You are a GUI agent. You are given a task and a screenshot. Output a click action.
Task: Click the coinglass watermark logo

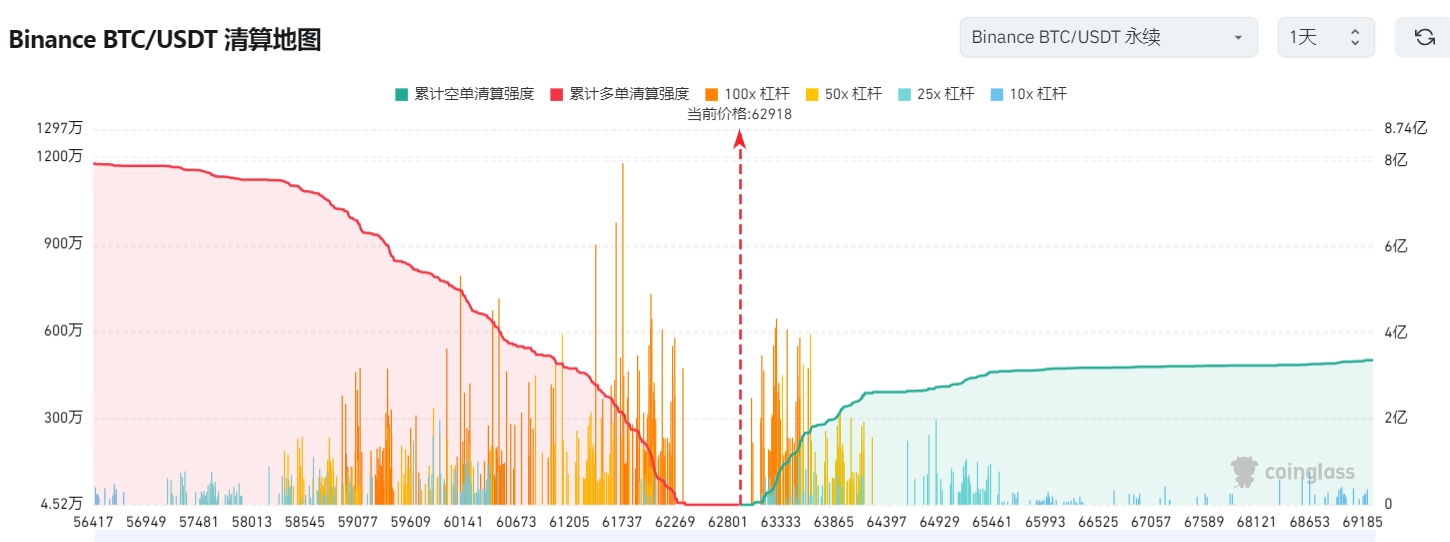(1293, 472)
